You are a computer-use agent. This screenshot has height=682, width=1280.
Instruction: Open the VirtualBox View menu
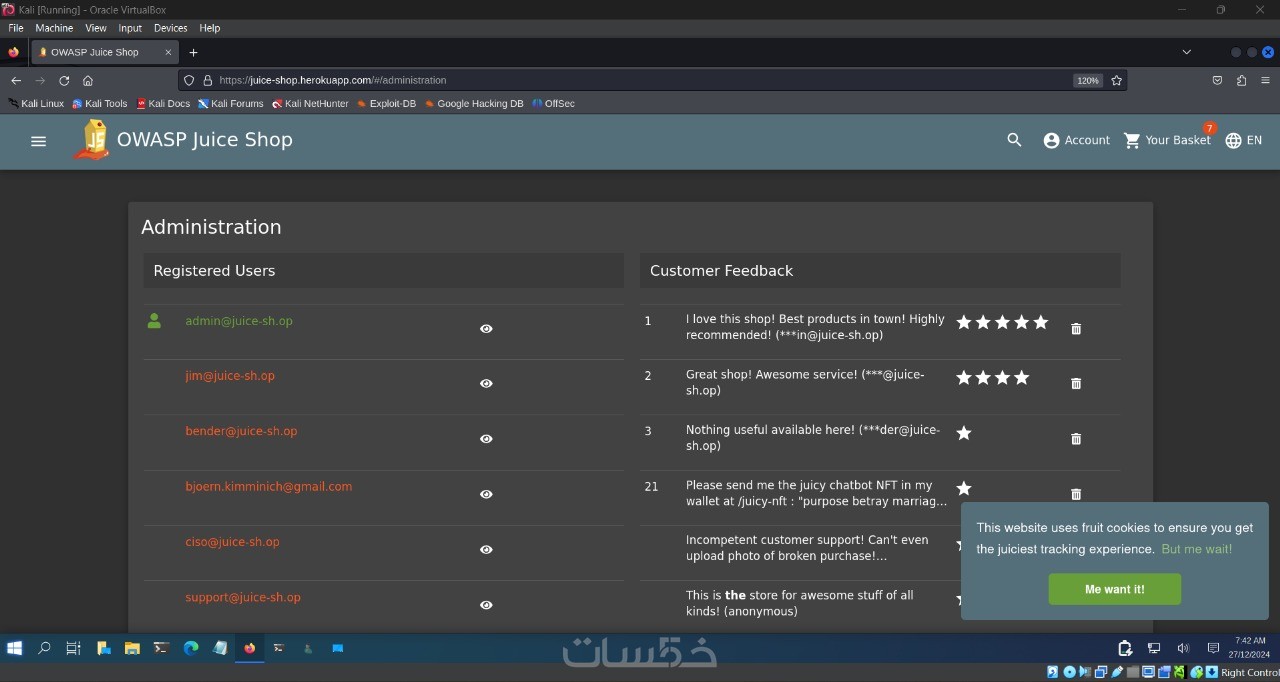point(96,28)
